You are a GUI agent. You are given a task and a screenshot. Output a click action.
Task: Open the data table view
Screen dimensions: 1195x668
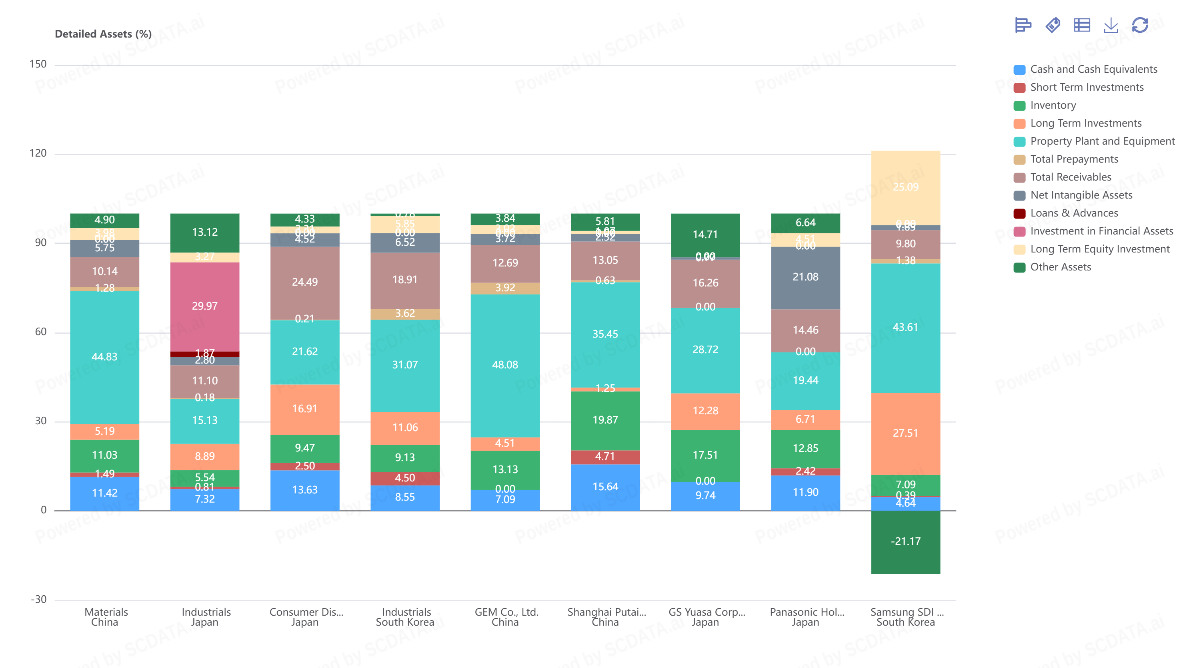[x=1081, y=25]
